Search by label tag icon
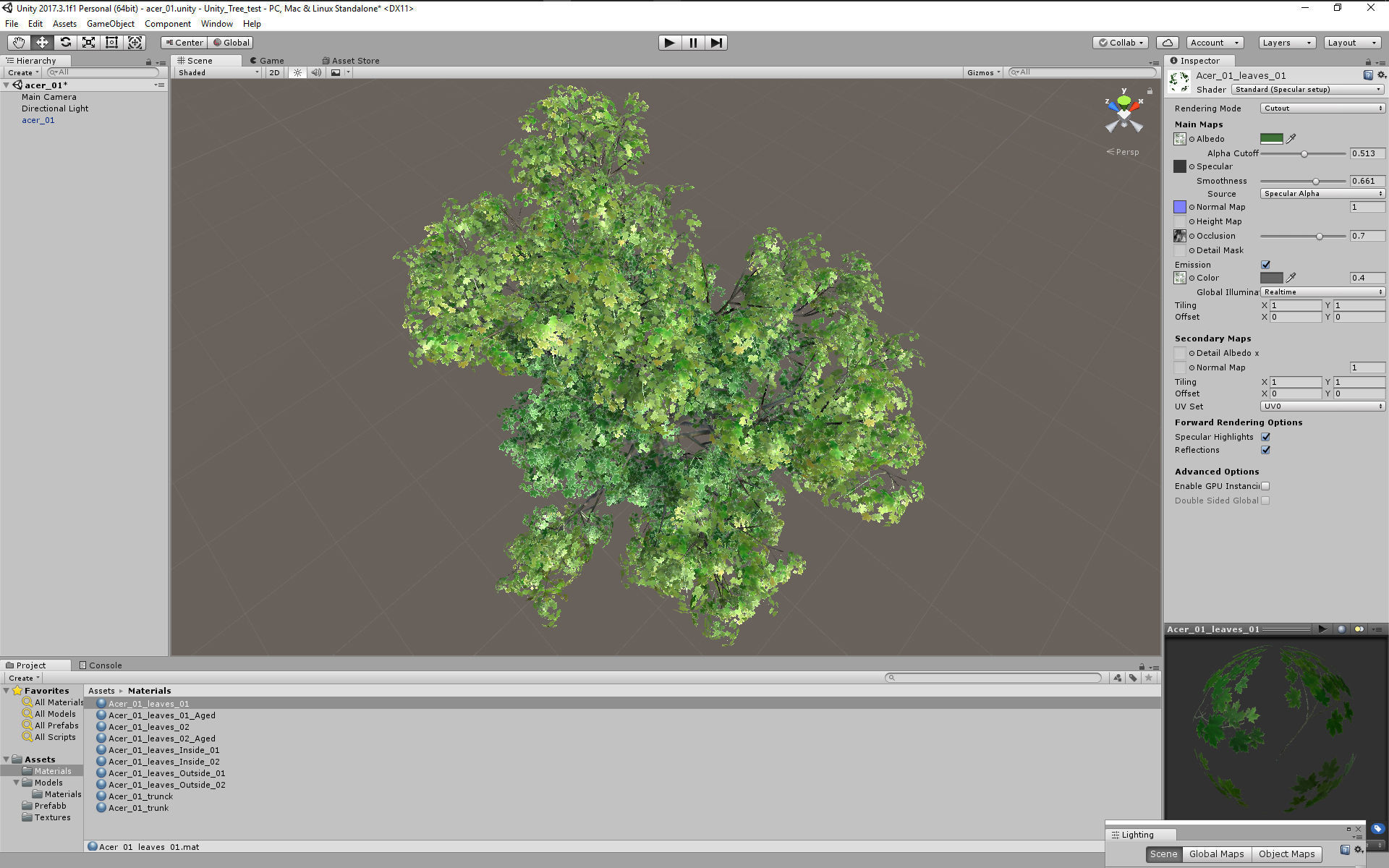Viewport: 1389px width, 868px height. coord(1133,678)
